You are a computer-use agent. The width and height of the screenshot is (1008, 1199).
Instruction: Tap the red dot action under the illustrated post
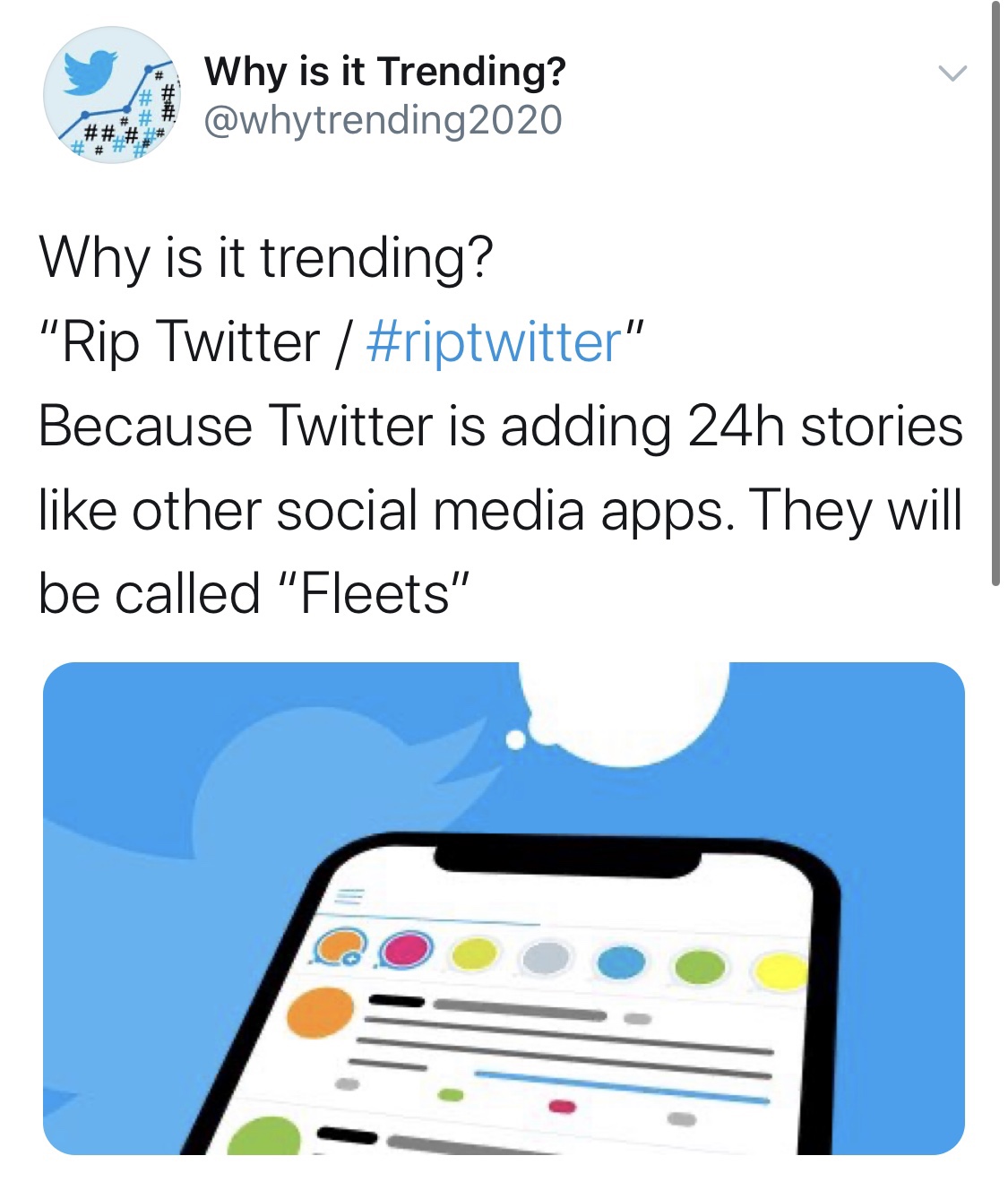(x=561, y=1106)
